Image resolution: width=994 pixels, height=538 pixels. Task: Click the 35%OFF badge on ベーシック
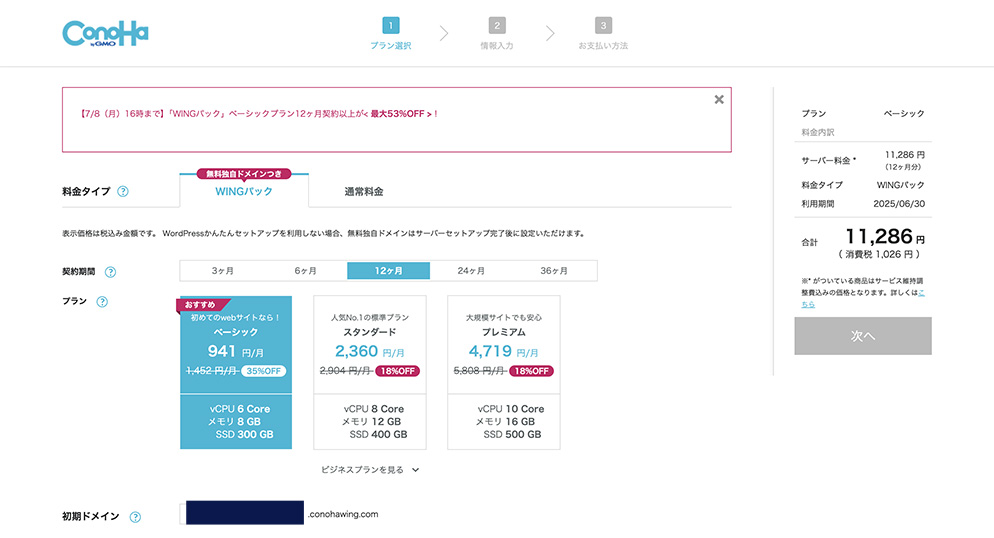[x=264, y=371]
